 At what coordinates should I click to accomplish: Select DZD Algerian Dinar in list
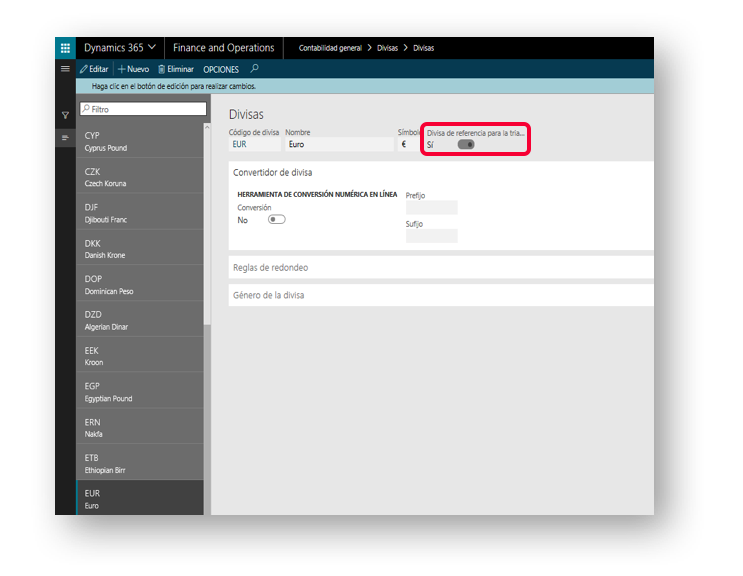click(140, 320)
